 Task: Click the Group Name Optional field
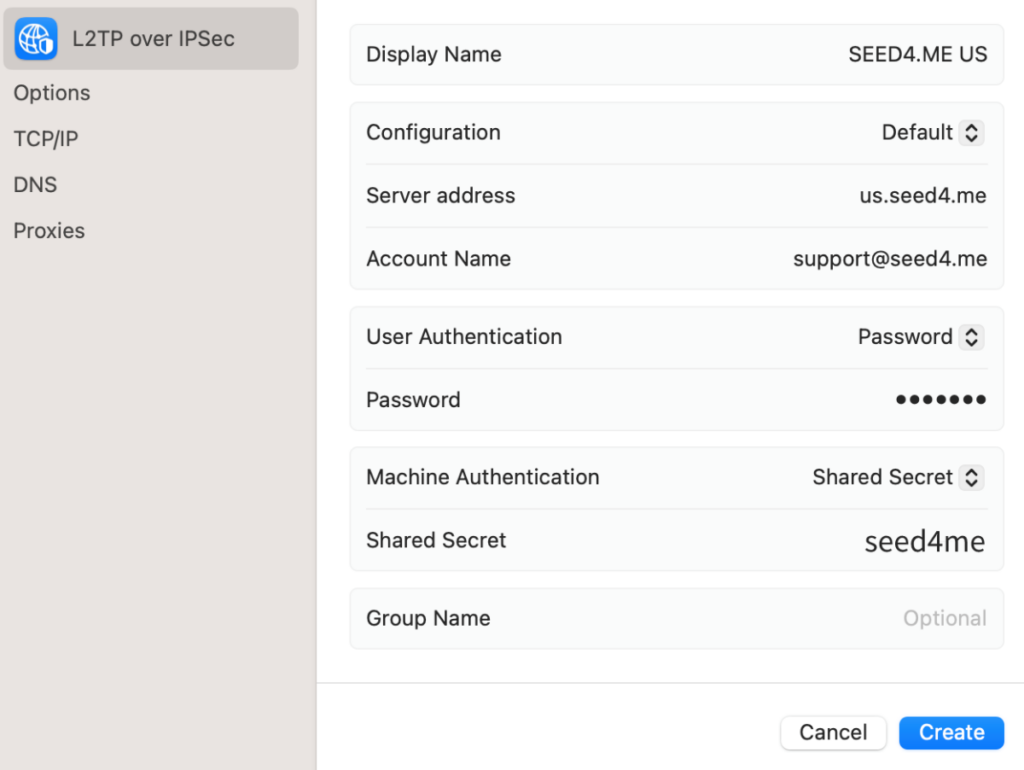tap(944, 618)
